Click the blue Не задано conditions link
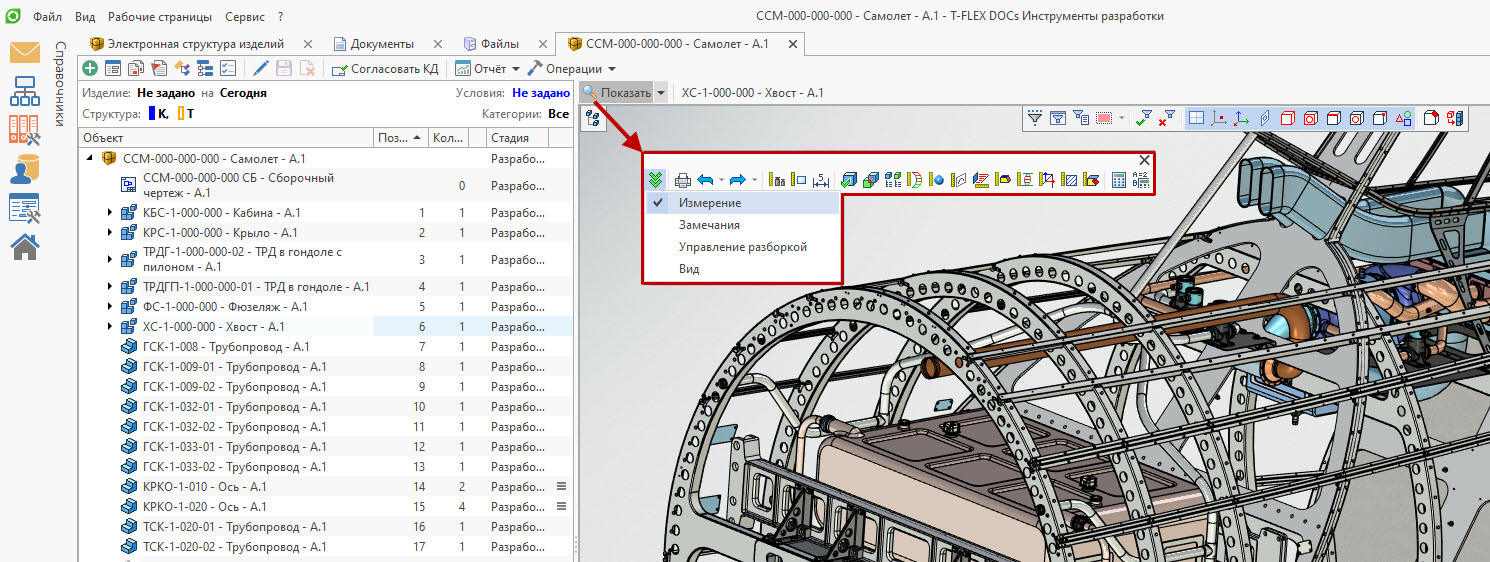The image size is (1490, 562). 541,93
